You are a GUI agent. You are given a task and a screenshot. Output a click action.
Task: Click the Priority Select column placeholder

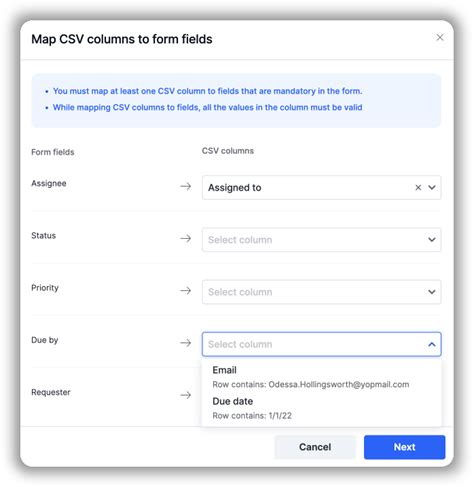tap(240, 292)
